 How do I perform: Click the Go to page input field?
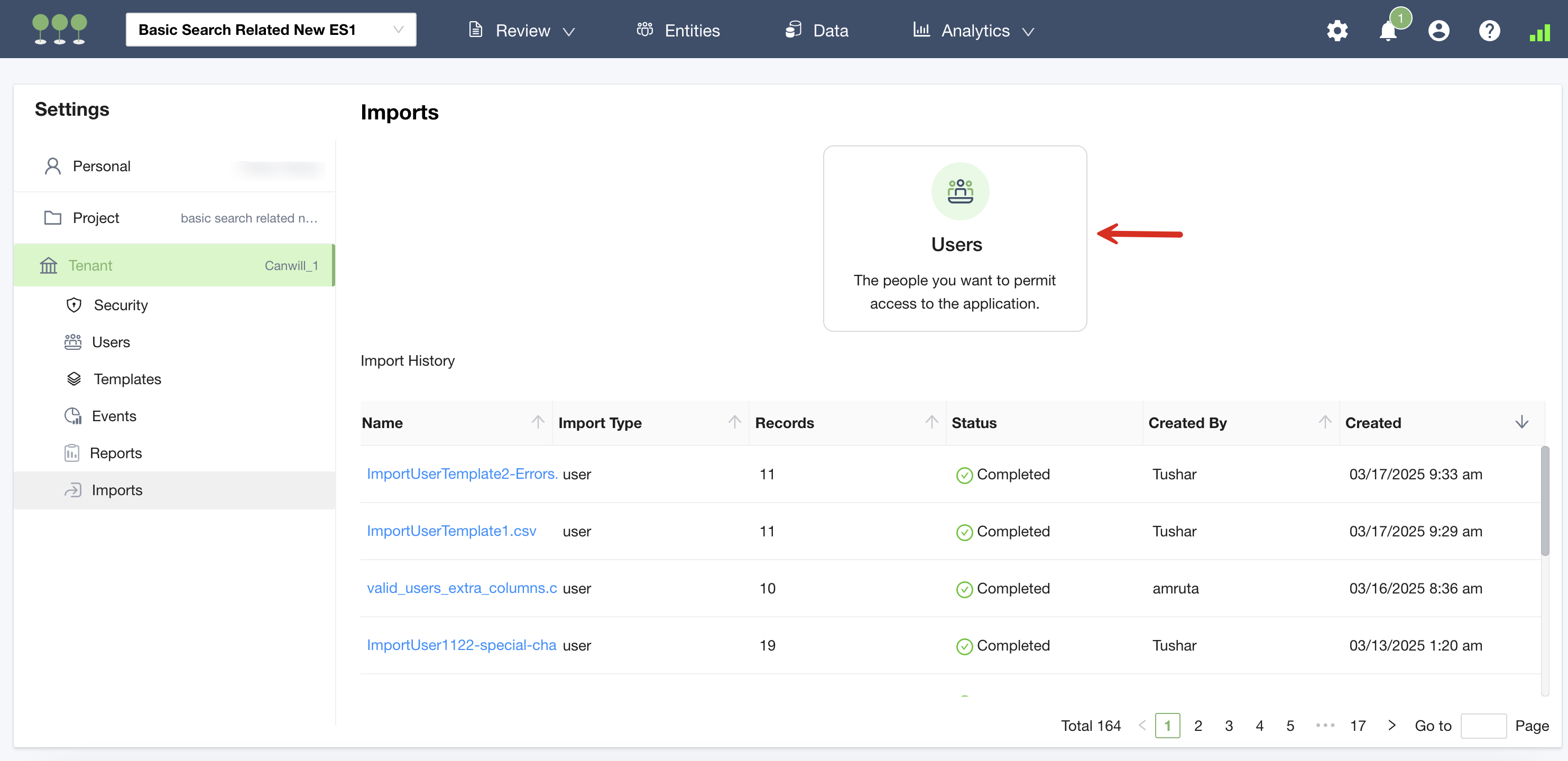1483,725
